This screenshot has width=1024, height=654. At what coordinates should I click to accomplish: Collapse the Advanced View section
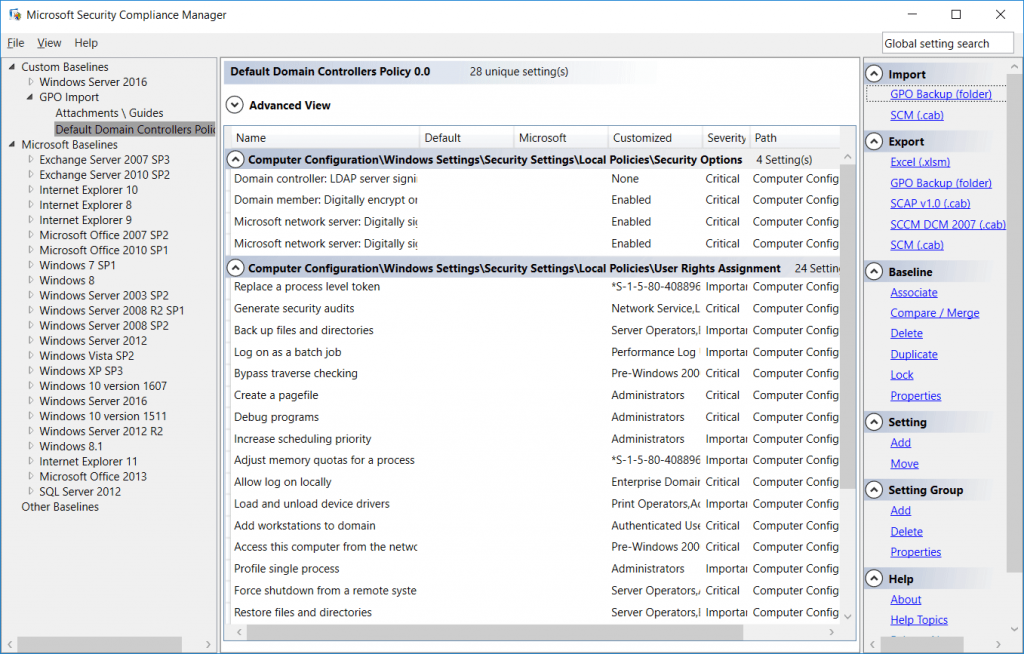(x=235, y=104)
